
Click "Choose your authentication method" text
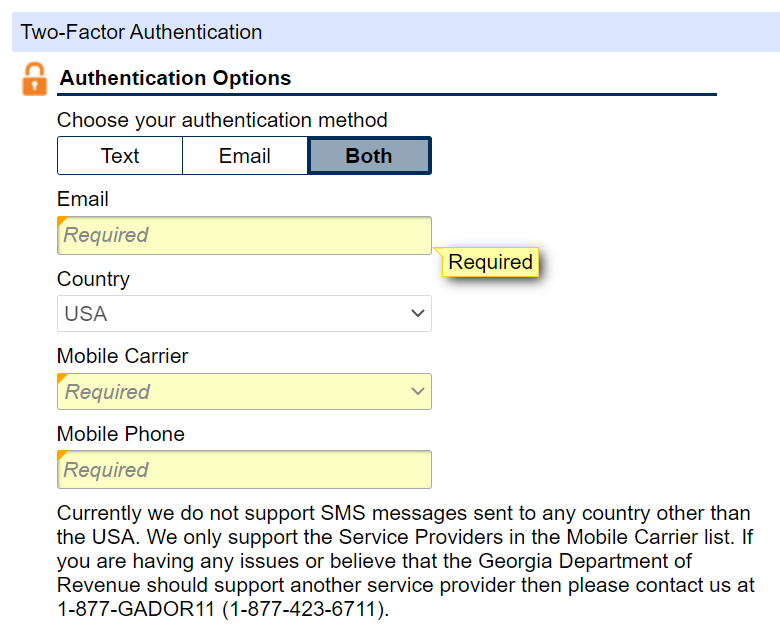coord(222,120)
